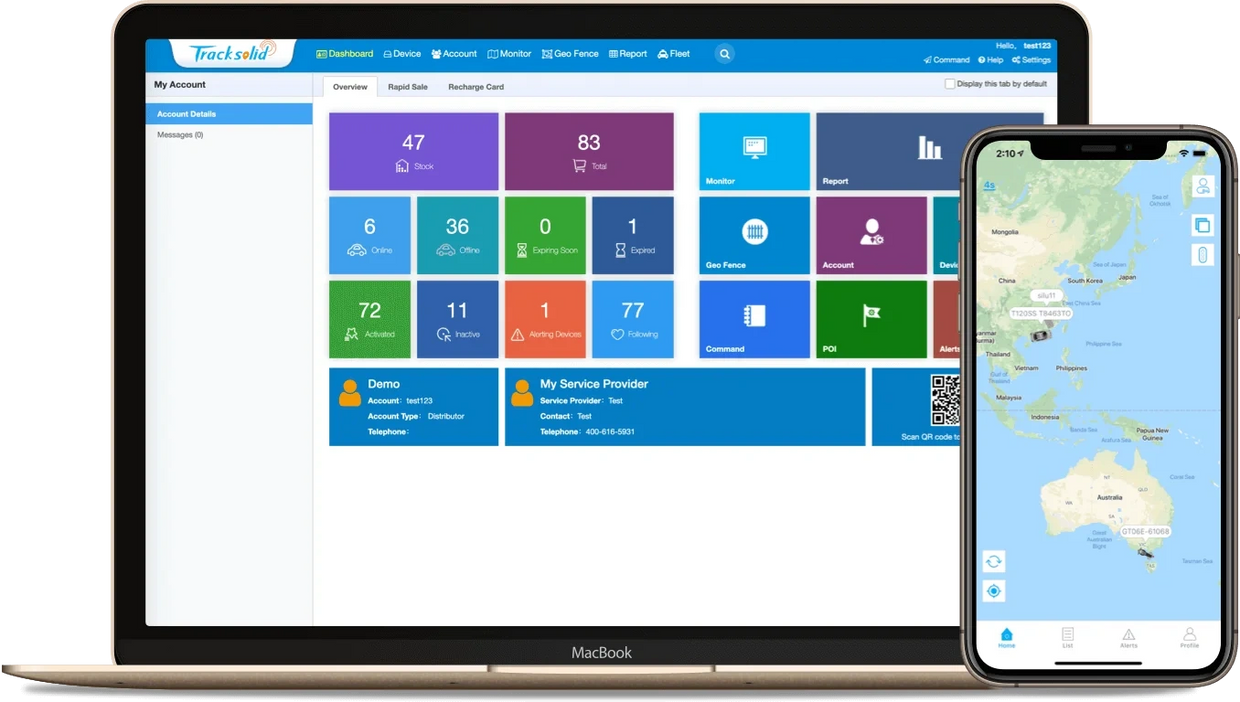Tap the map layers icon on the phone
Image resolution: width=1240 pixels, height=702 pixels.
point(1202,225)
